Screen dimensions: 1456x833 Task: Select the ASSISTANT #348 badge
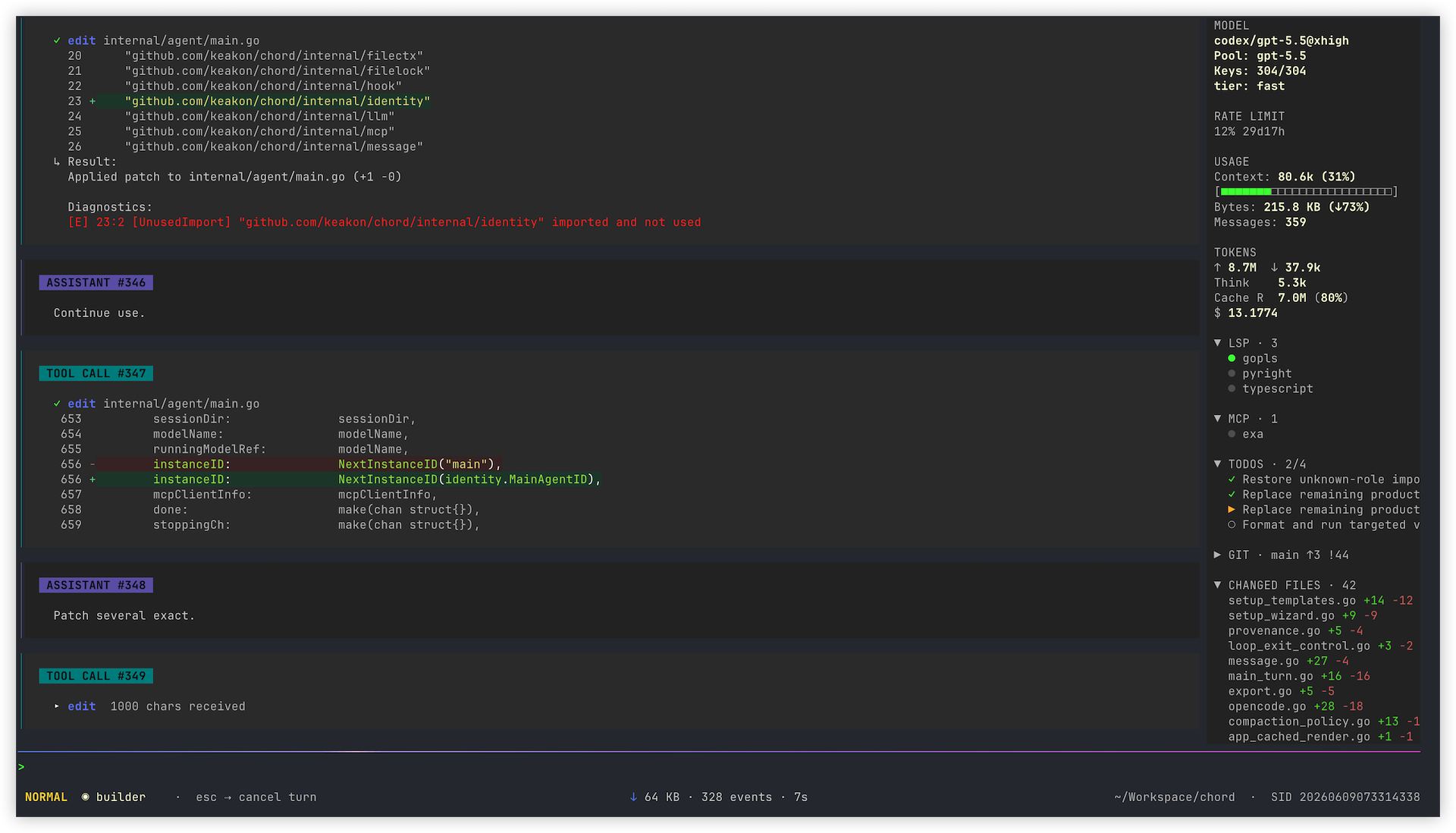pyautogui.click(x=96, y=585)
